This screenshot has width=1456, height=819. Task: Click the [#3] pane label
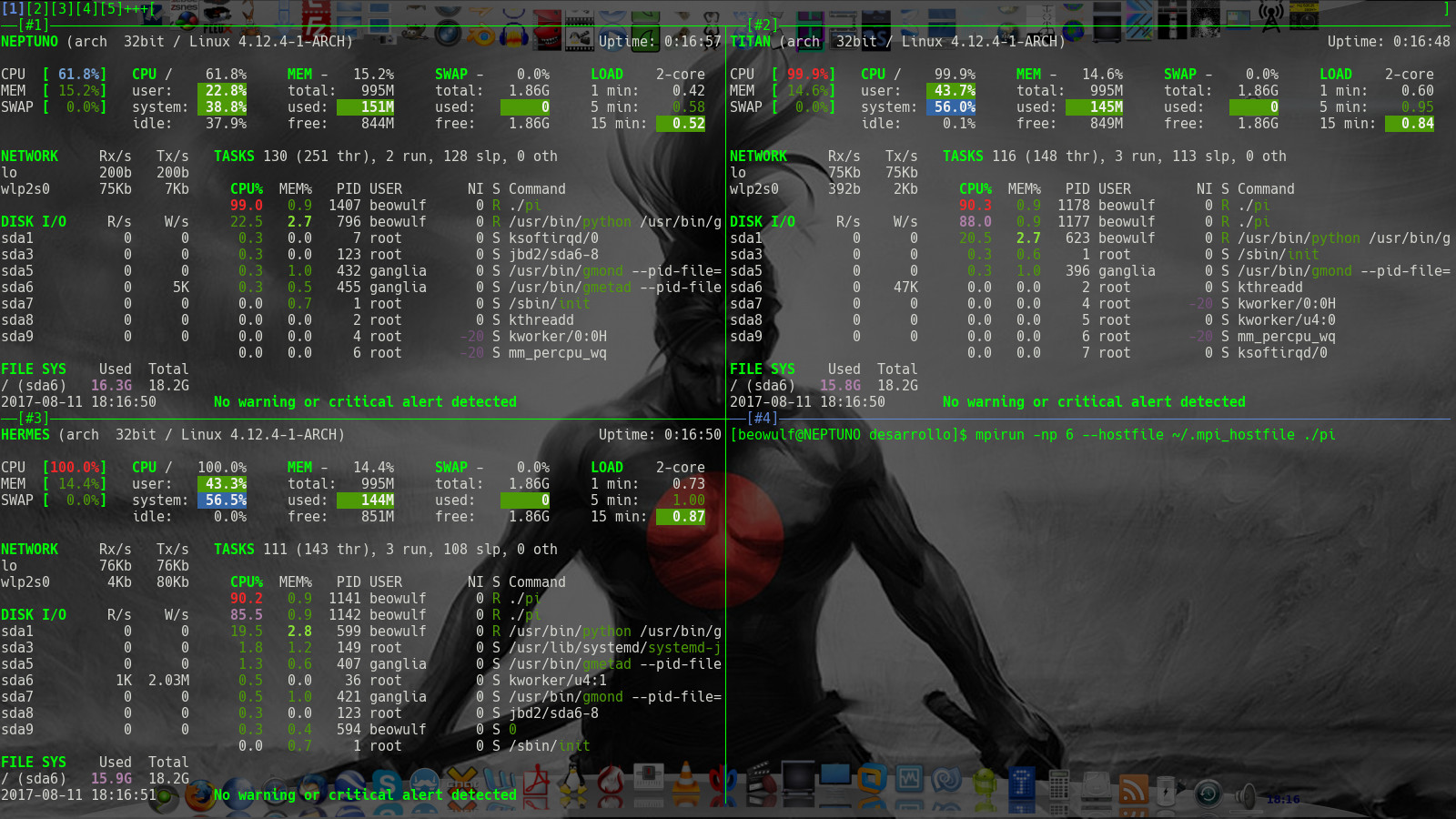pyautogui.click(x=34, y=418)
